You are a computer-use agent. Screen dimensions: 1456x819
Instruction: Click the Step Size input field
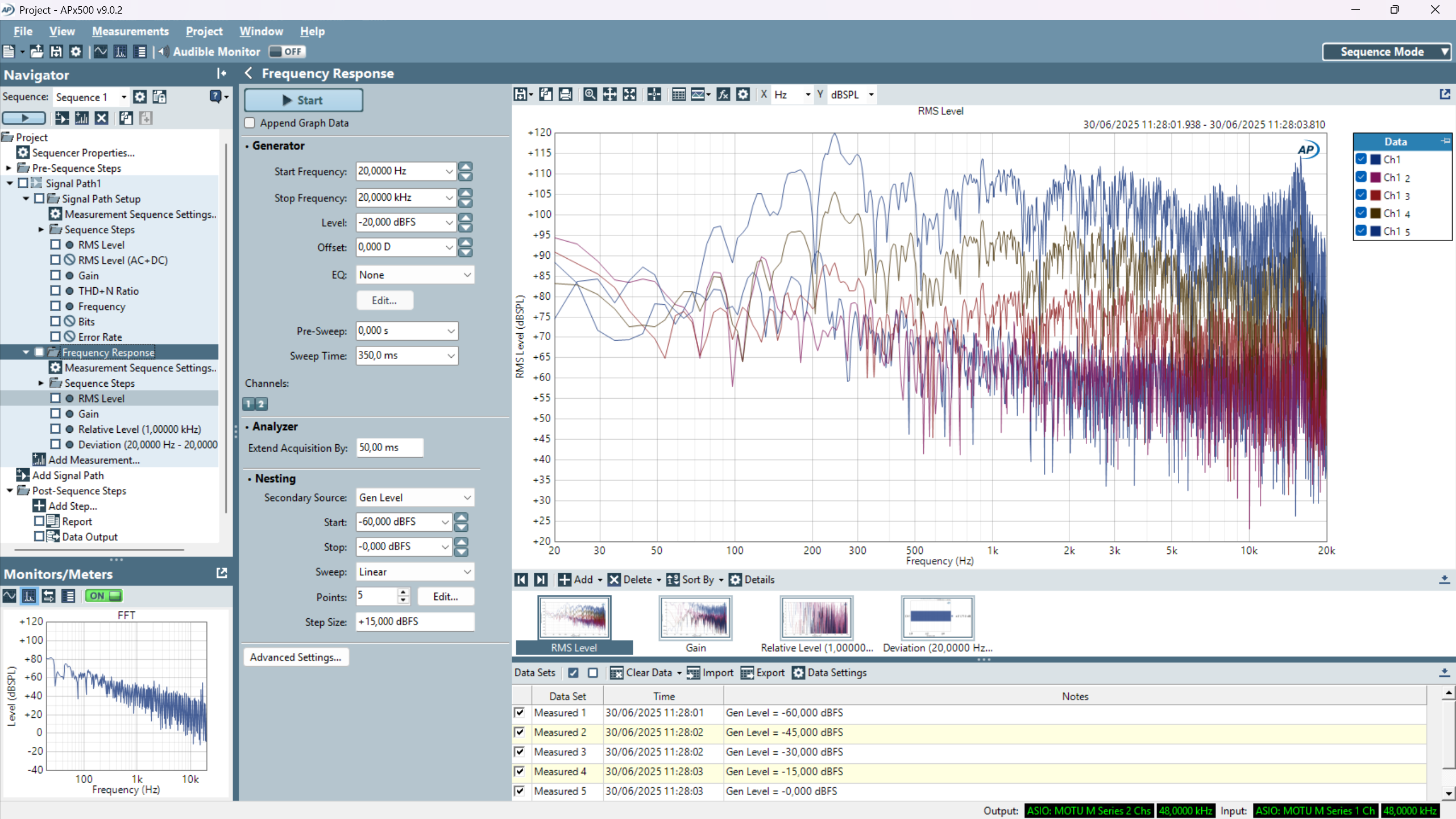pos(415,622)
